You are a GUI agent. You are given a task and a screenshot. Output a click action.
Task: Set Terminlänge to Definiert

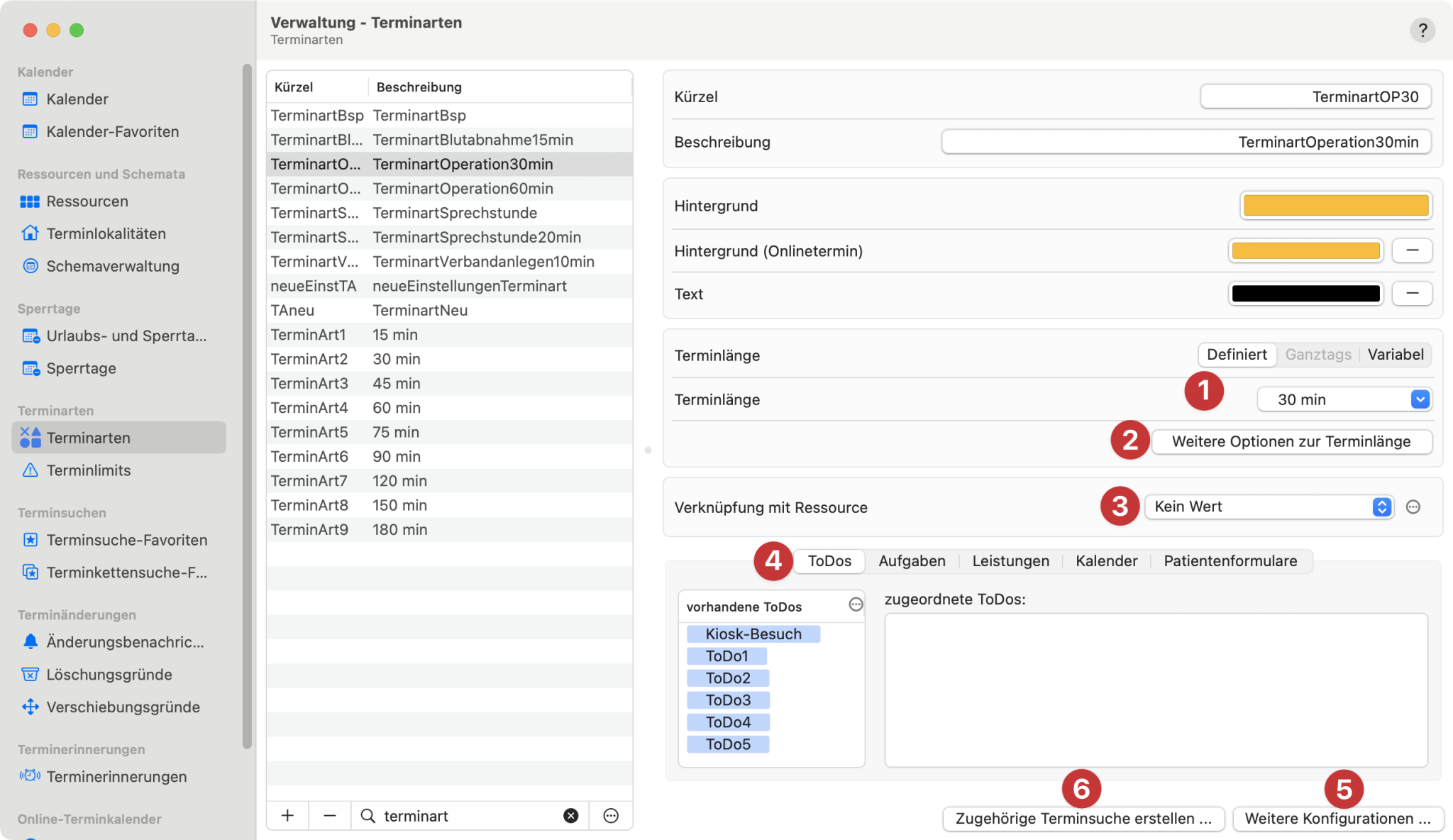click(x=1237, y=354)
